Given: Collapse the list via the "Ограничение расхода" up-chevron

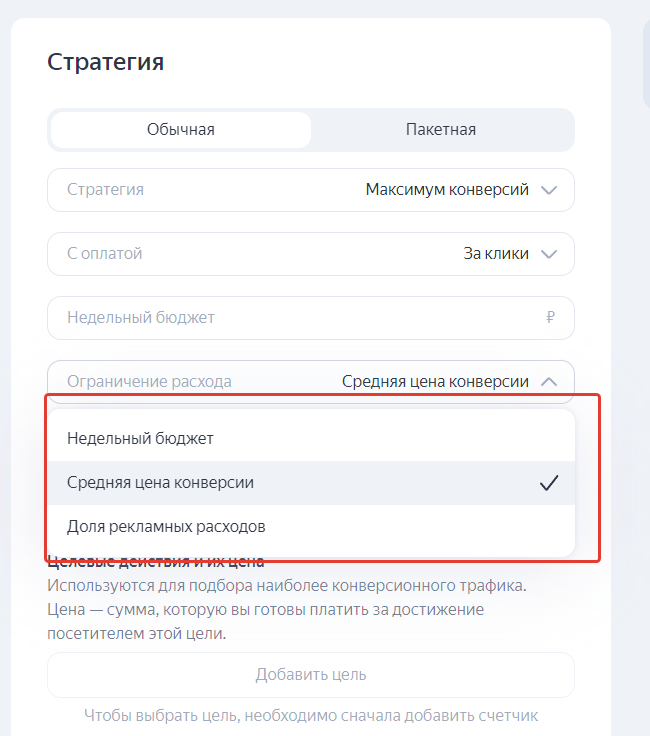Looking at the screenshot, I should [x=548, y=381].
